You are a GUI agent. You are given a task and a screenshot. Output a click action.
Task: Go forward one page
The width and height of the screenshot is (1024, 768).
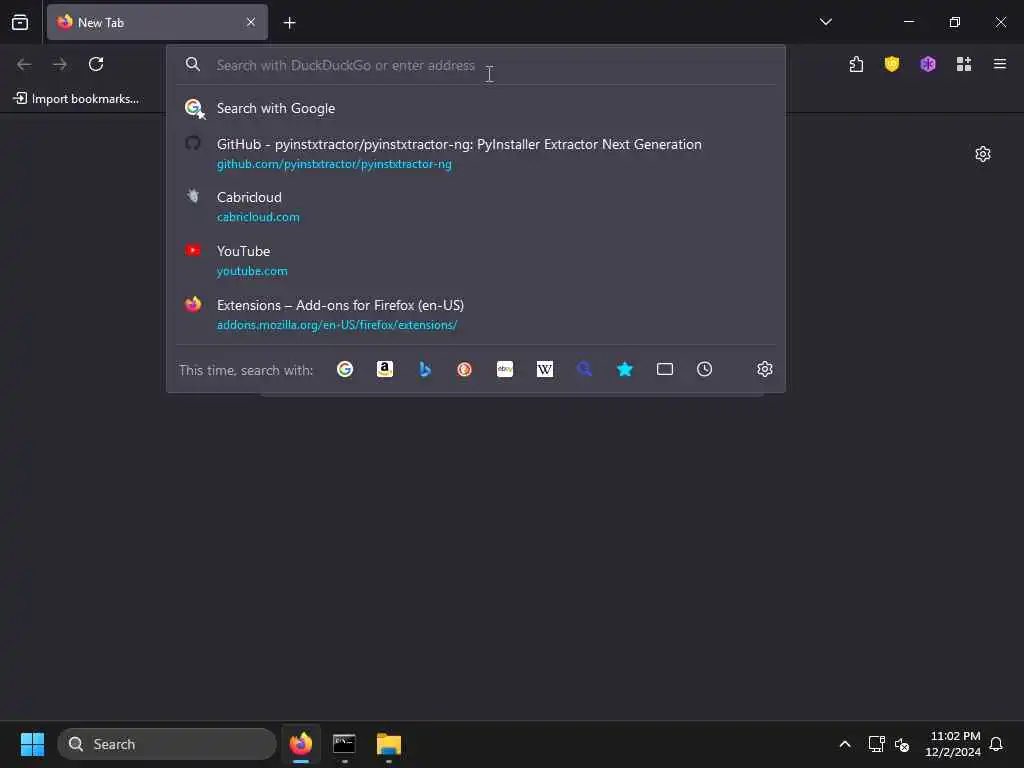click(x=60, y=64)
